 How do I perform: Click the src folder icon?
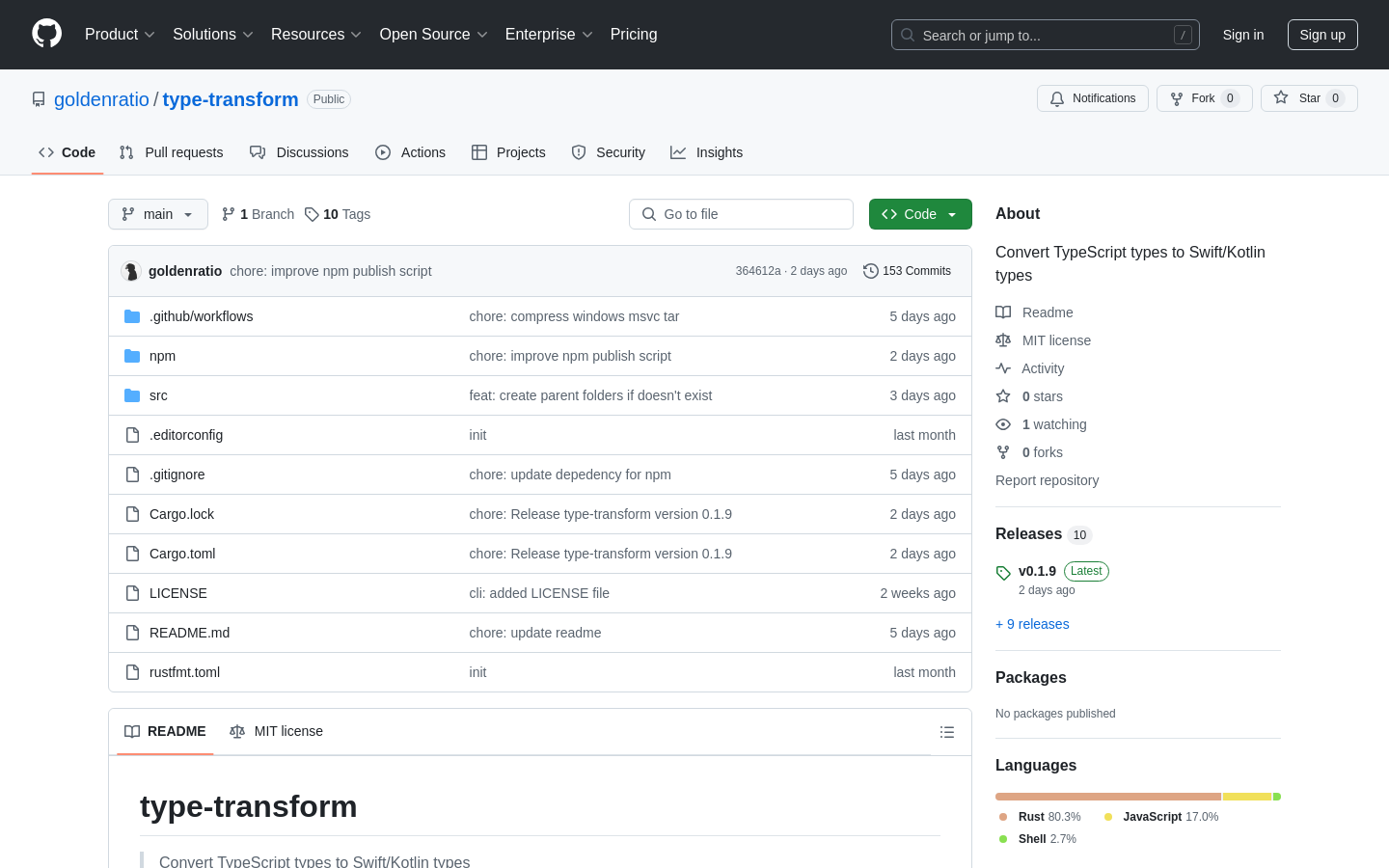[132, 395]
